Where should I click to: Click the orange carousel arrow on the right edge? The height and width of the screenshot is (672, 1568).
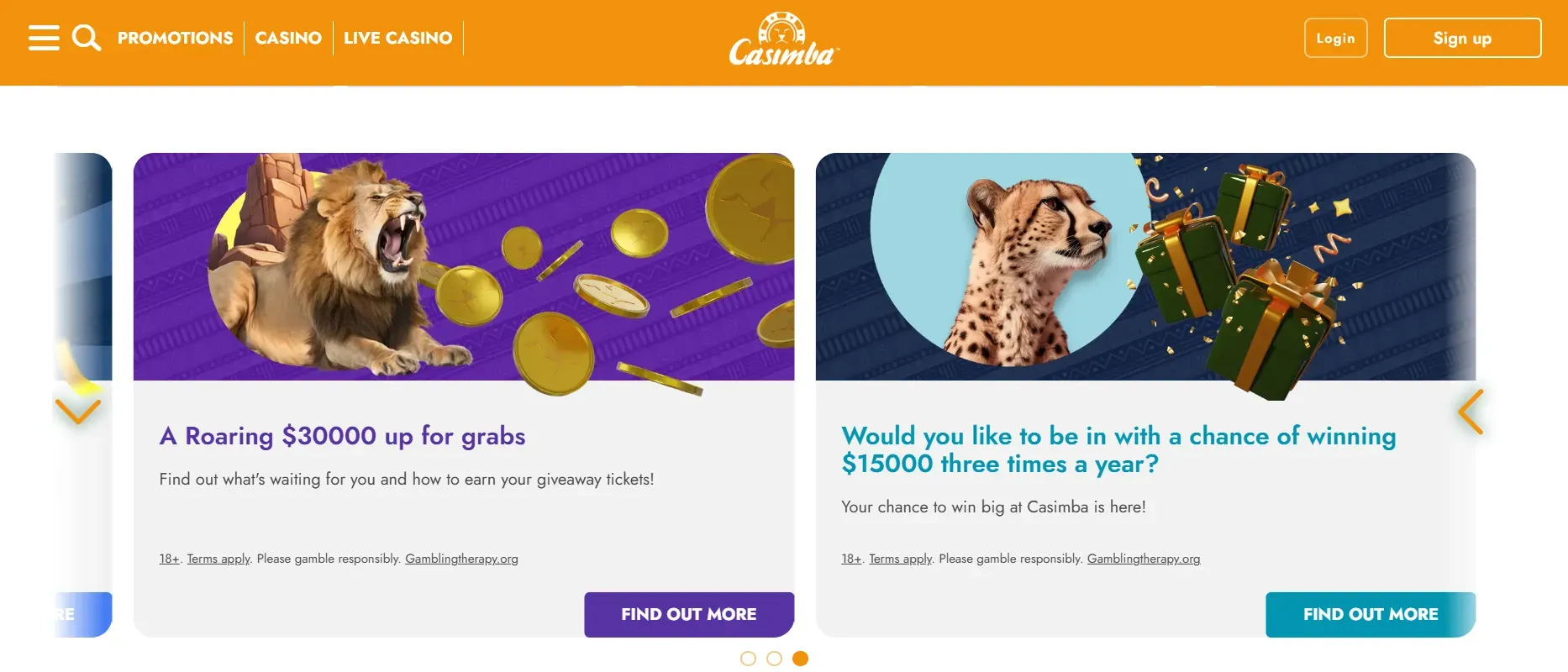coord(1471,412)
